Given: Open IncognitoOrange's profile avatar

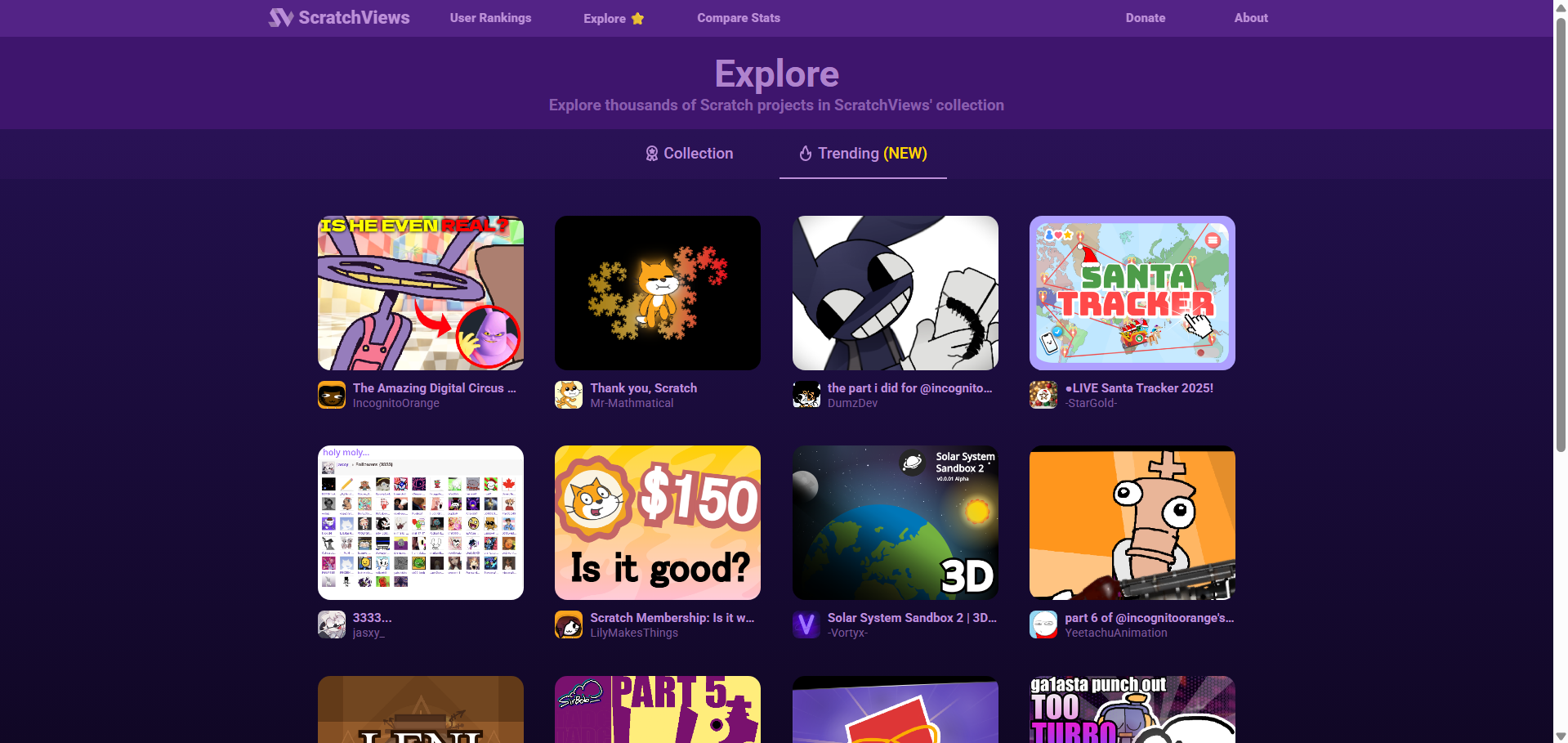Looking at the screenshot, I should [332, 395].
